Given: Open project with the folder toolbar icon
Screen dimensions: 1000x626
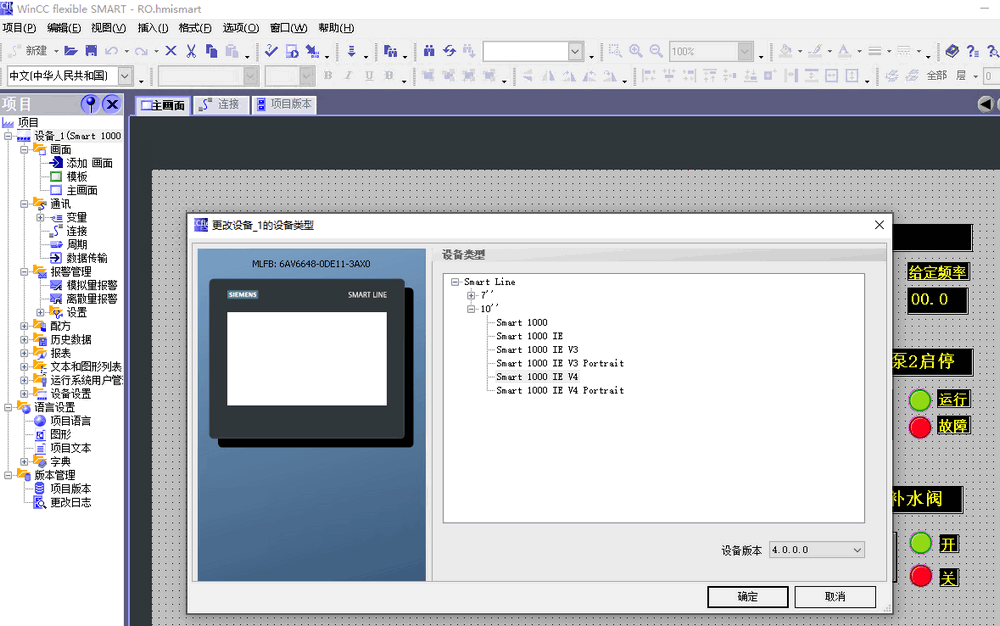Looking at the screenshot, I should 71,51.
